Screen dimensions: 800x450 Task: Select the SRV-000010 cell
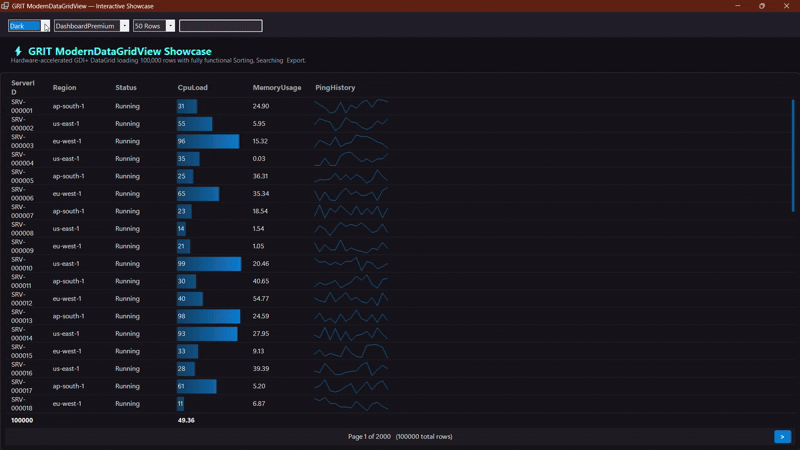coord(22,264)
